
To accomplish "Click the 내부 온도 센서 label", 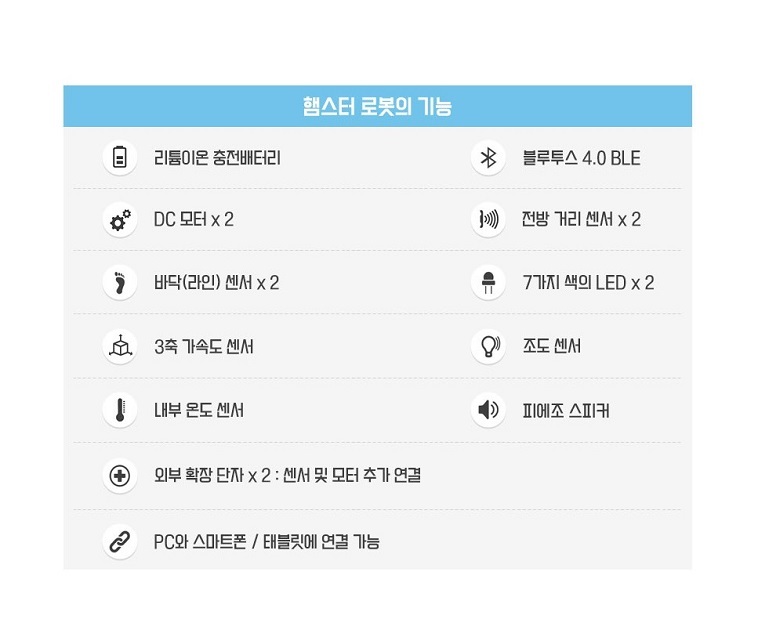I will coord(199,410).
